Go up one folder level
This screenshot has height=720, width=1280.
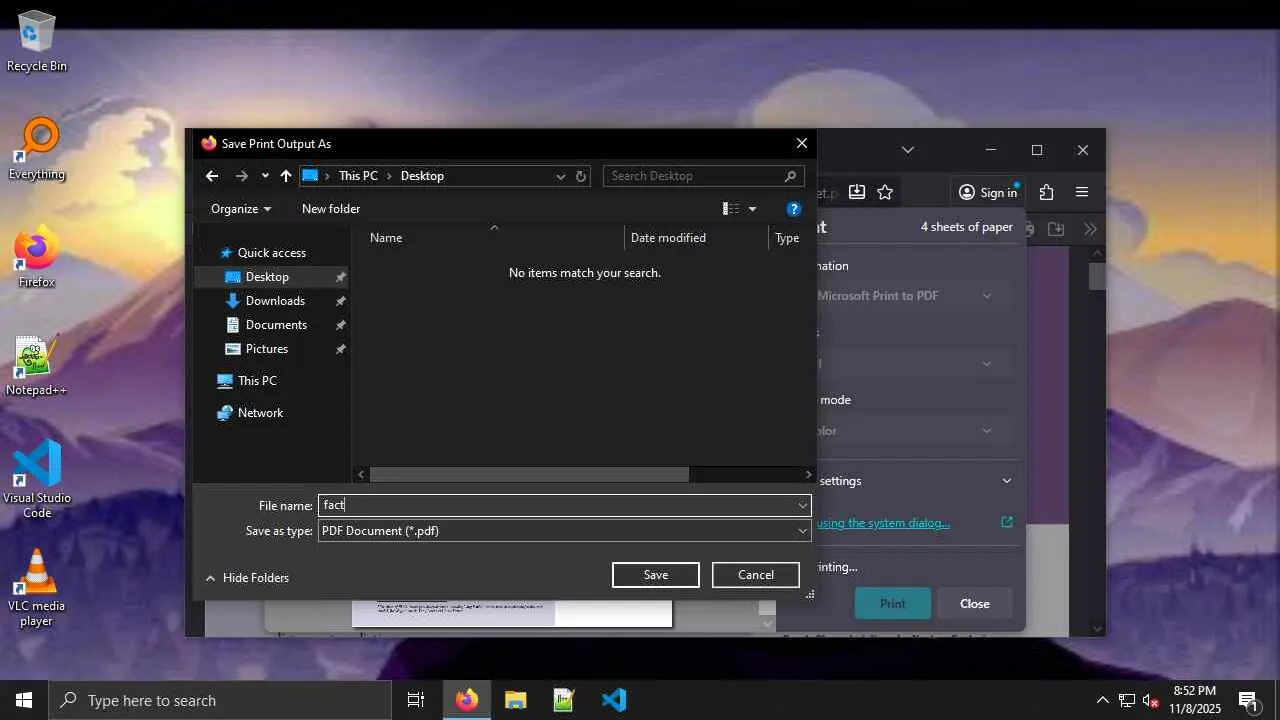tap(286, 176)
